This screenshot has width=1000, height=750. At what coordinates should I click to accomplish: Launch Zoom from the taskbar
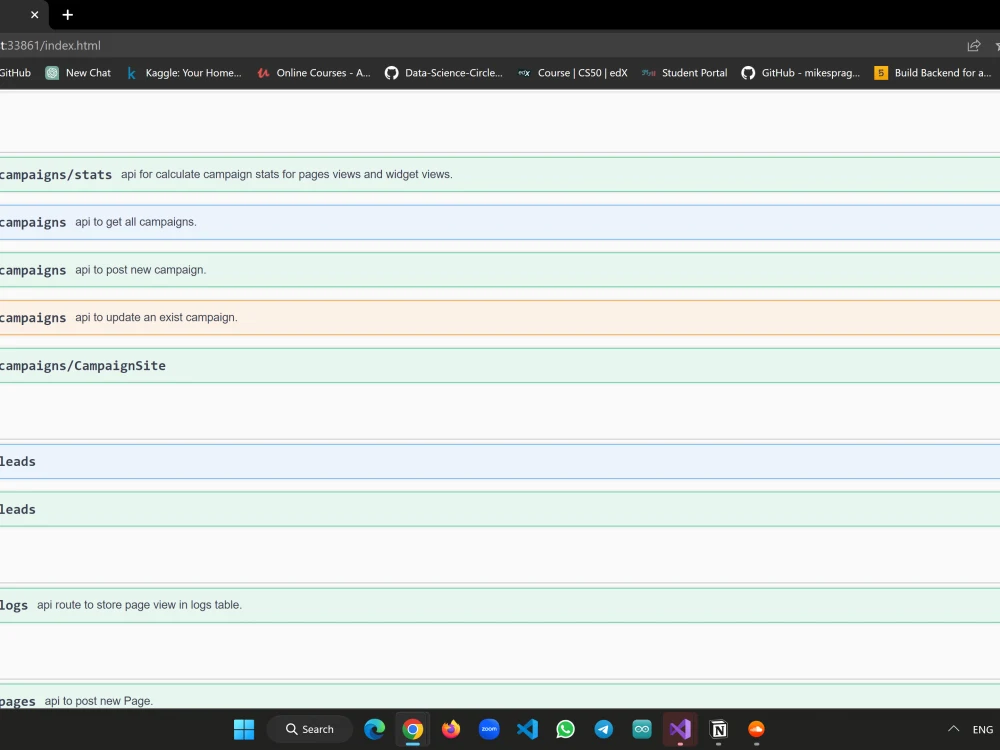click(489, 729)
